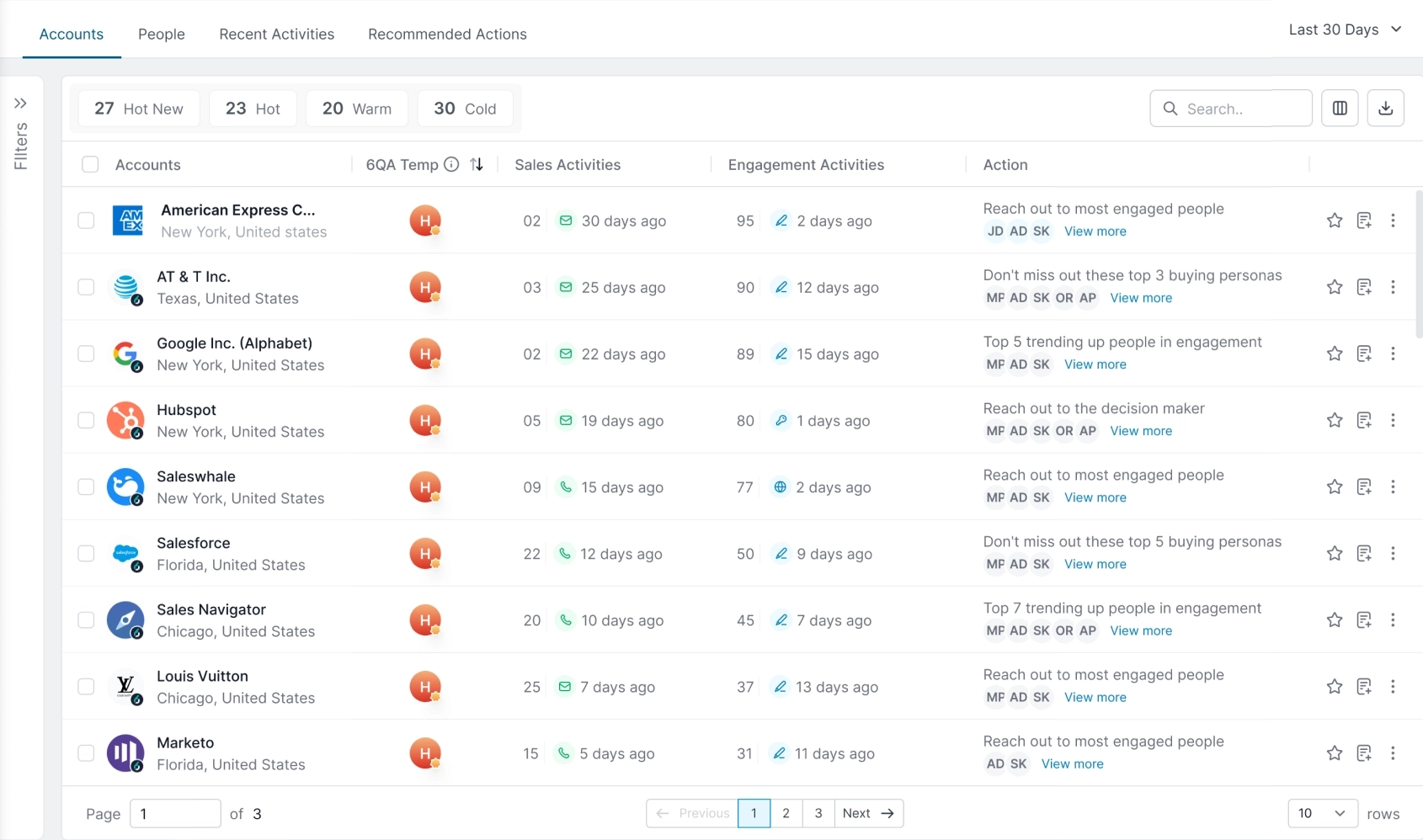Check the Salesforce row checkbox
The height and width of the screenshot is (840, 1423).
[86, 553]
